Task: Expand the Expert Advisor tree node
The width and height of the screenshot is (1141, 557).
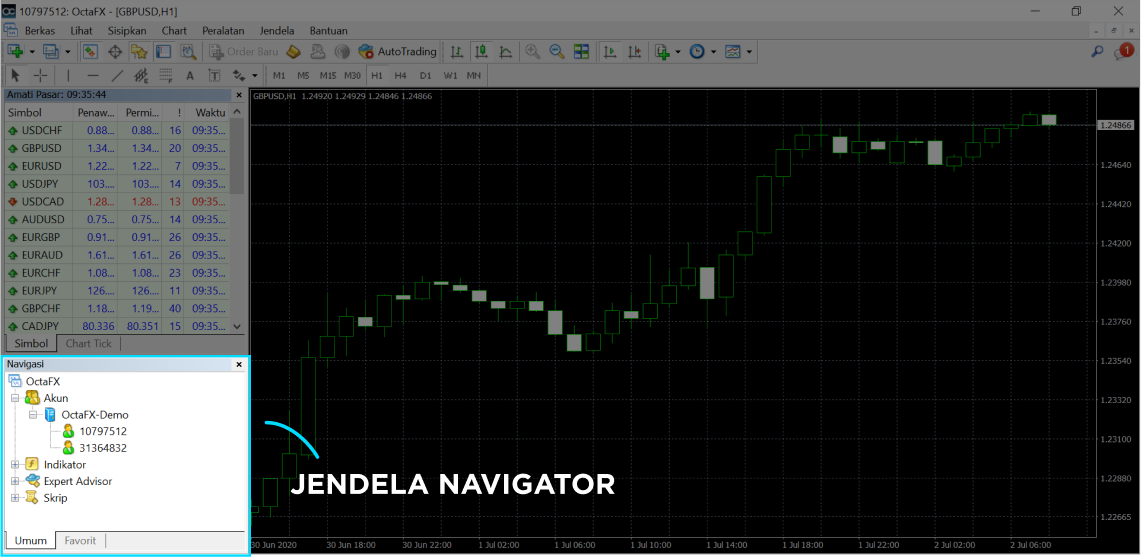Action: click(x=15, y=481)
